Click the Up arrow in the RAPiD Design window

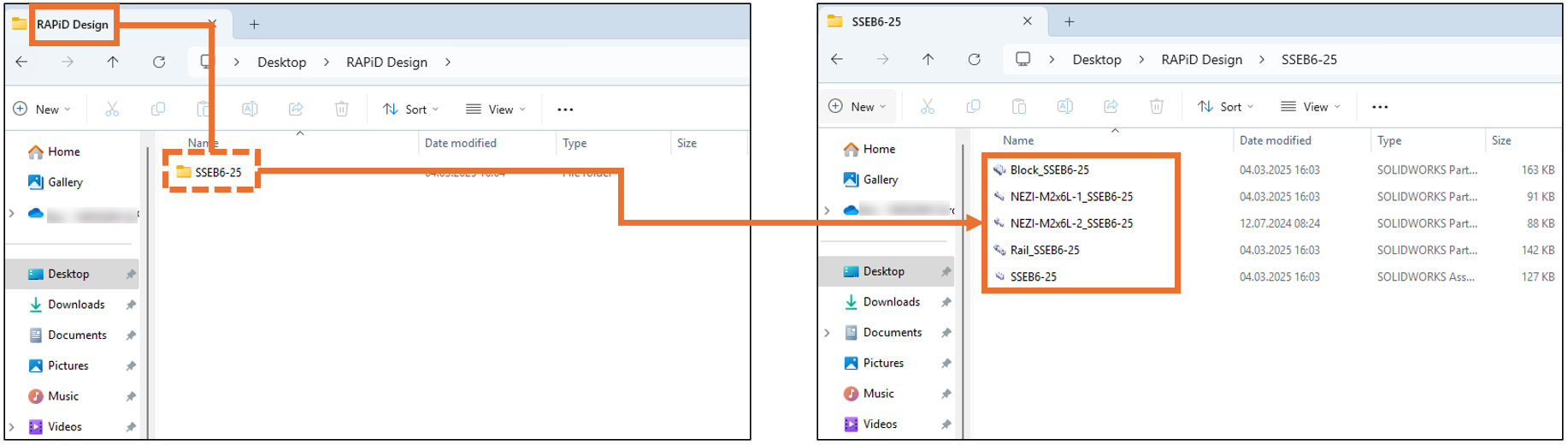point(113,62)
